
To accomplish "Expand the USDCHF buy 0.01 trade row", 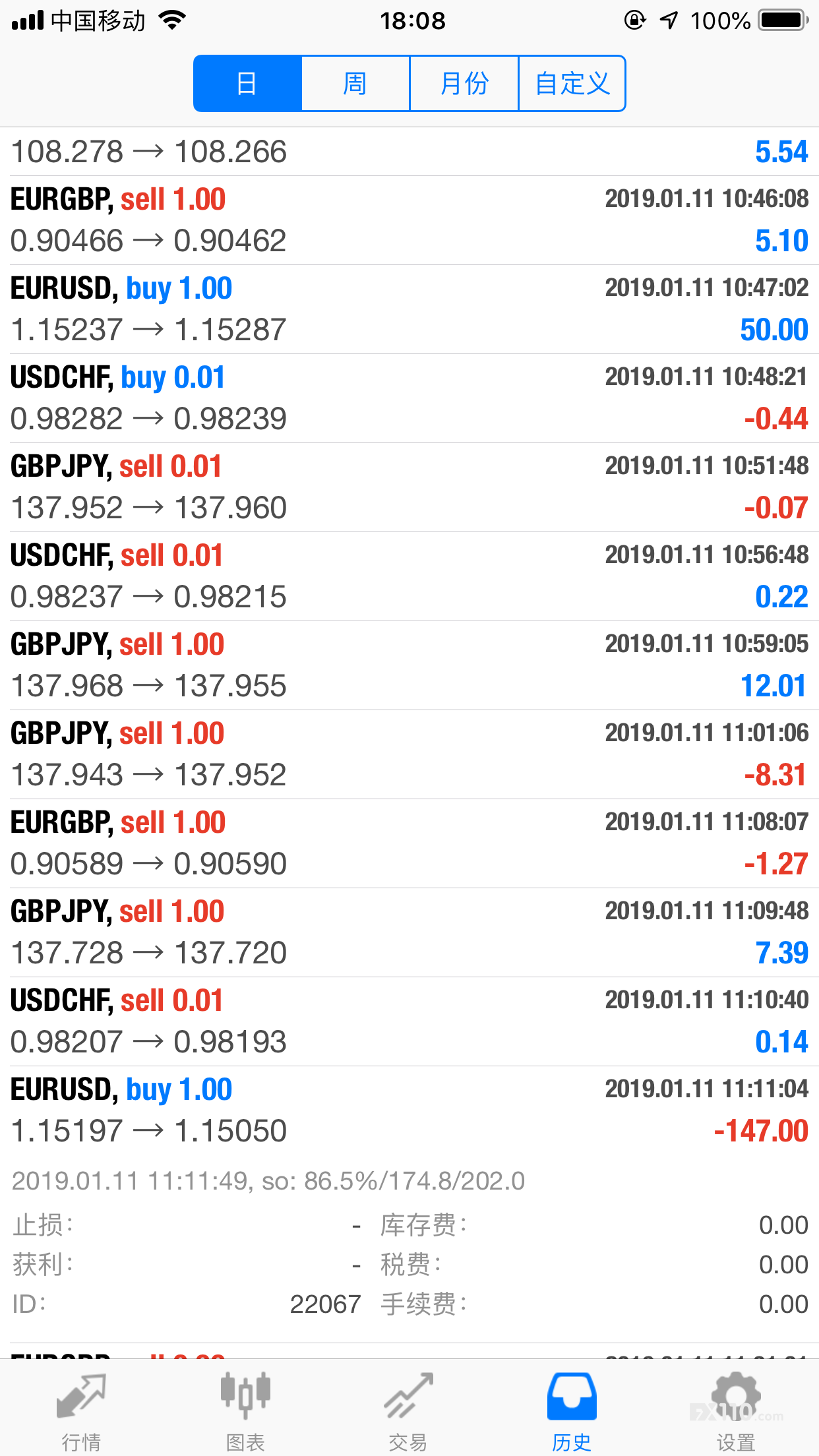I will [x=409, y=398].
